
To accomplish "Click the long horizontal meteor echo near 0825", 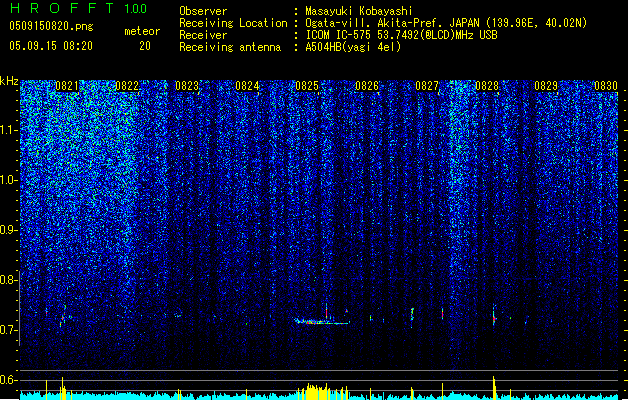I will (x=322, y=321).
